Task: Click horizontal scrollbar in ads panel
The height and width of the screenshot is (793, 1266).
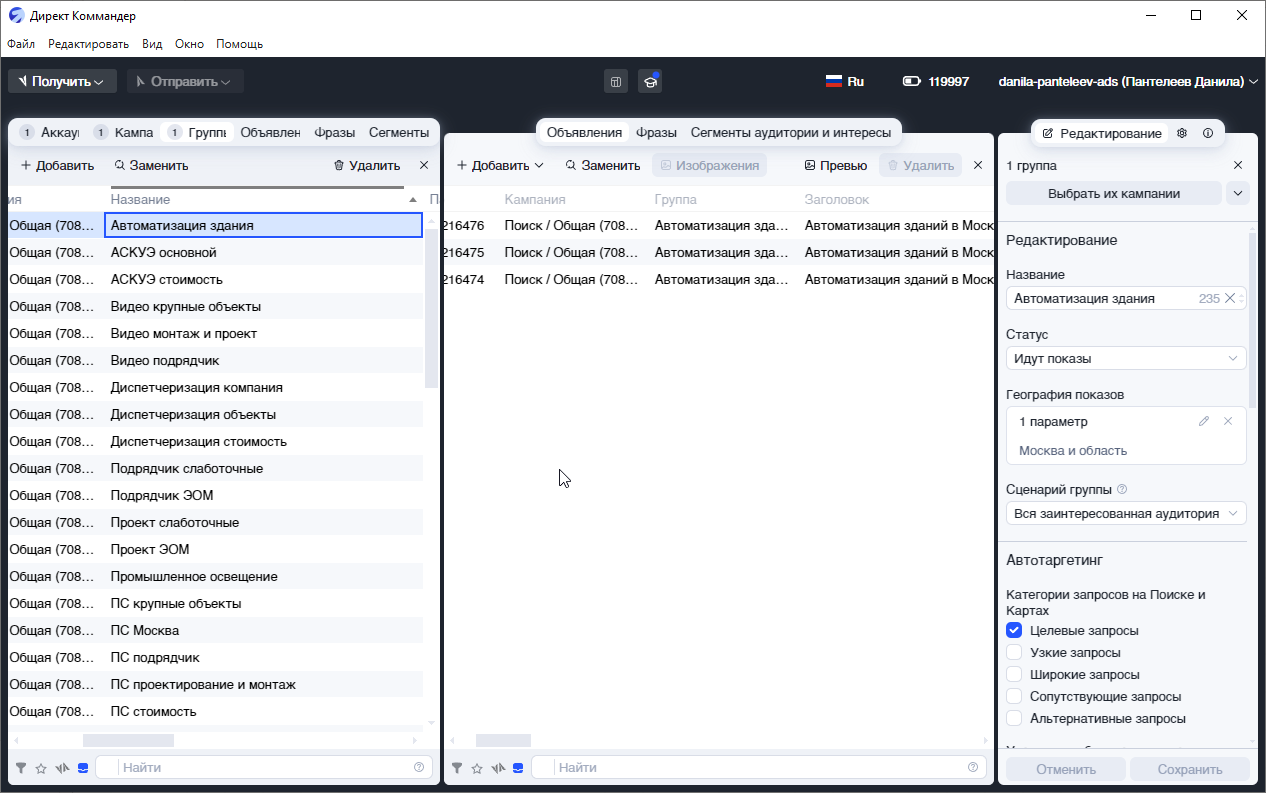Action: coord(503,740)
